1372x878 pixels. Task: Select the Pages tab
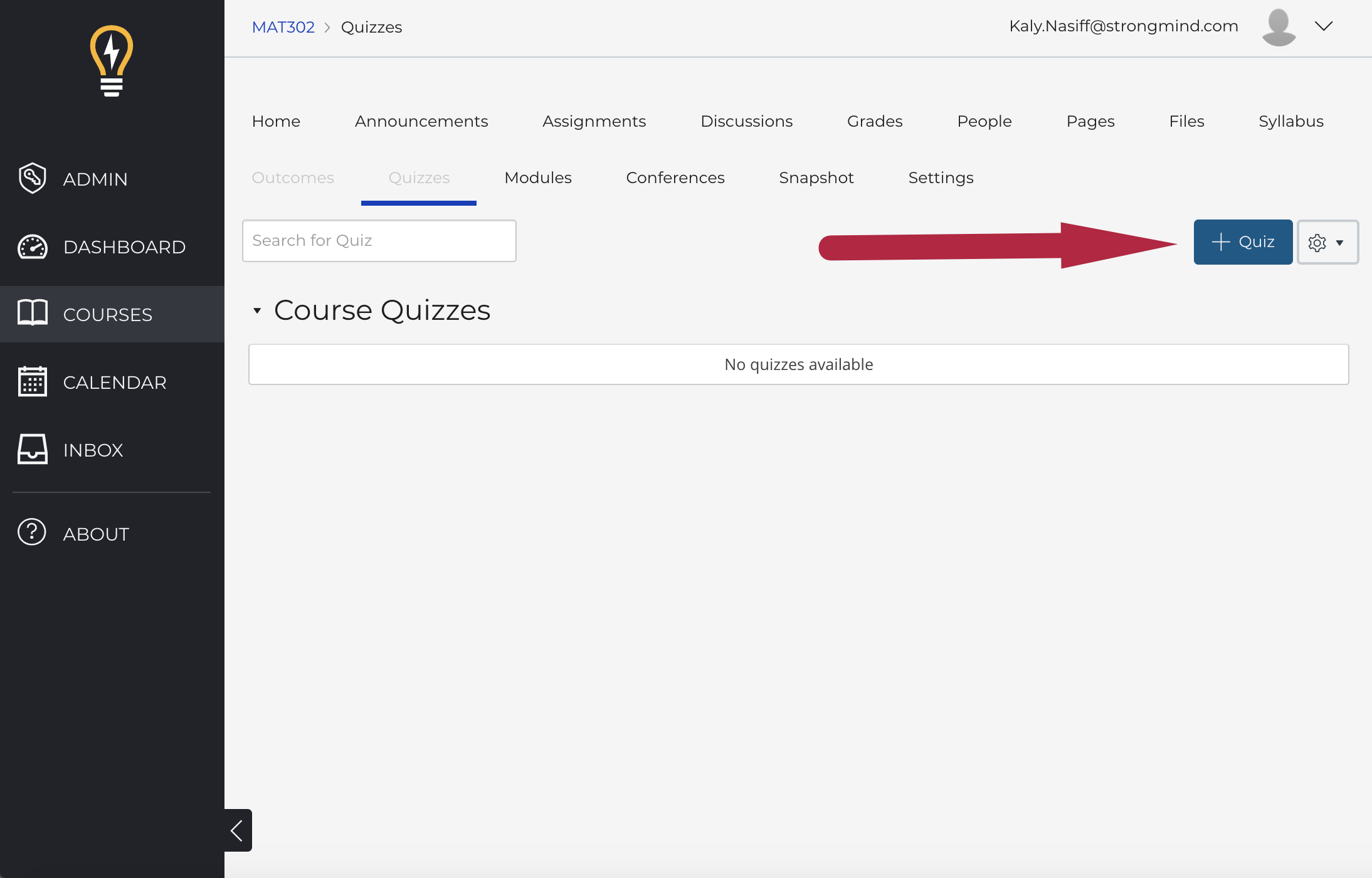click(x=1090, y=121)
